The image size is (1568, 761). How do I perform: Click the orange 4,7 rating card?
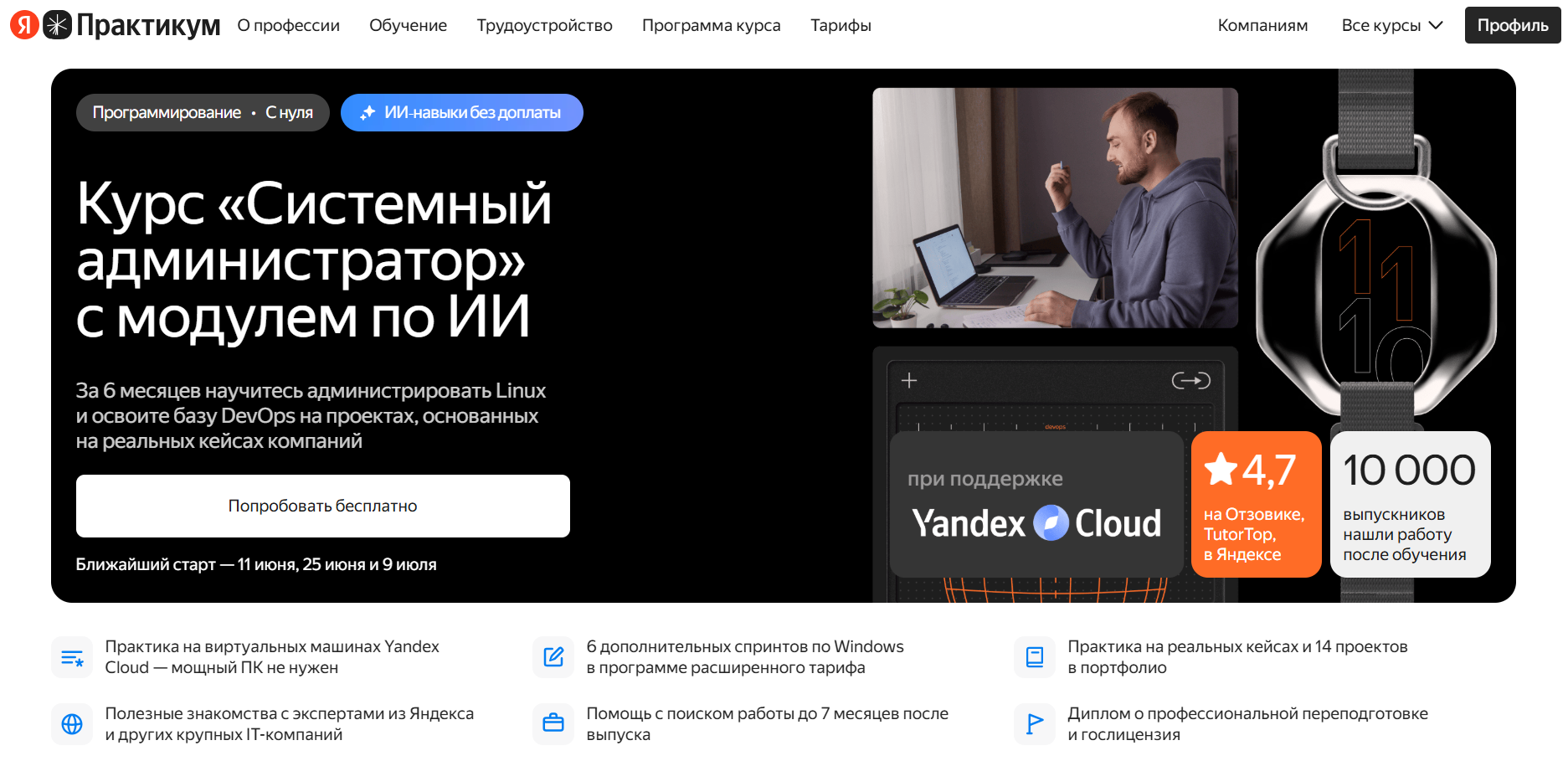point(1256,504)
